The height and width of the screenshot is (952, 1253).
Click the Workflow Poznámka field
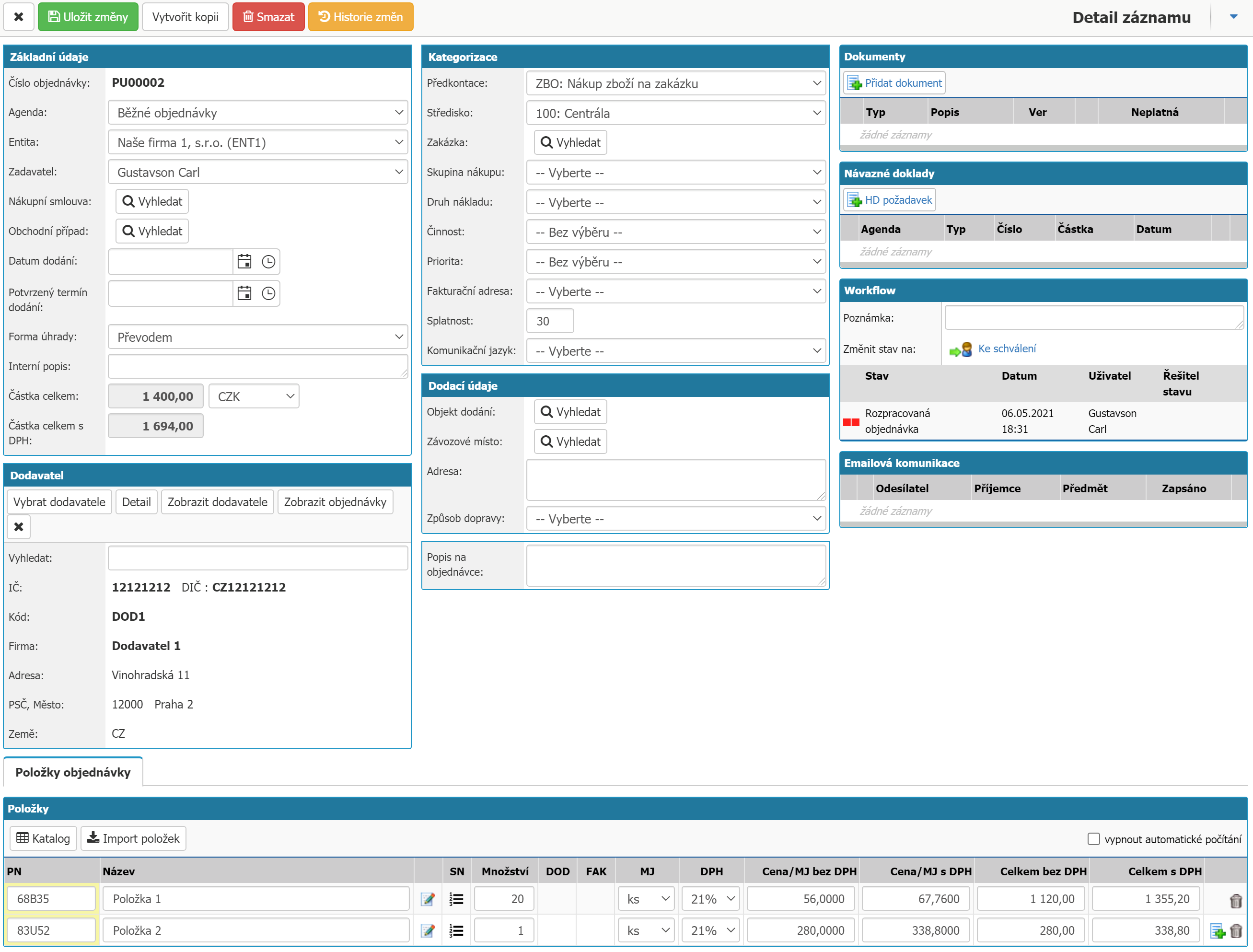(x=1094, y=317)
